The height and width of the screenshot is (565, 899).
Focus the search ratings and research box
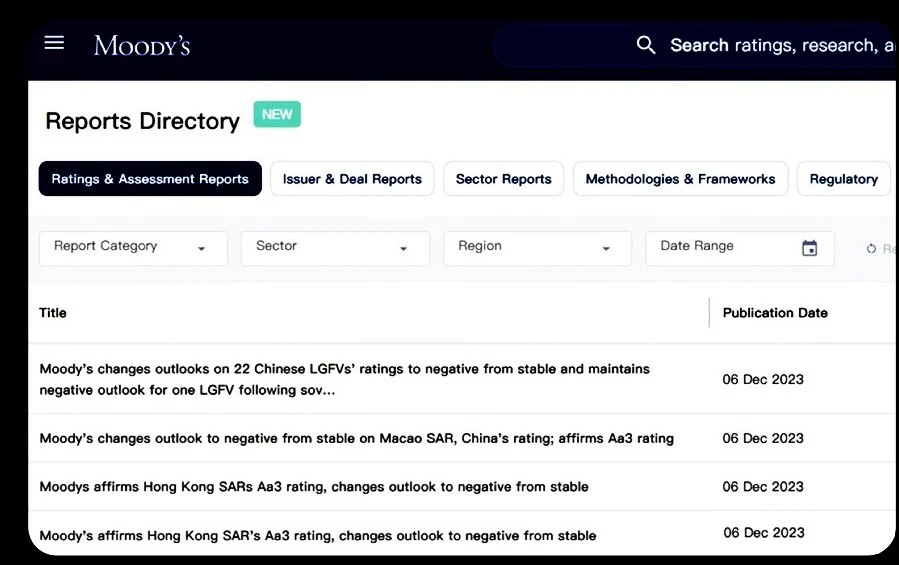780,45
